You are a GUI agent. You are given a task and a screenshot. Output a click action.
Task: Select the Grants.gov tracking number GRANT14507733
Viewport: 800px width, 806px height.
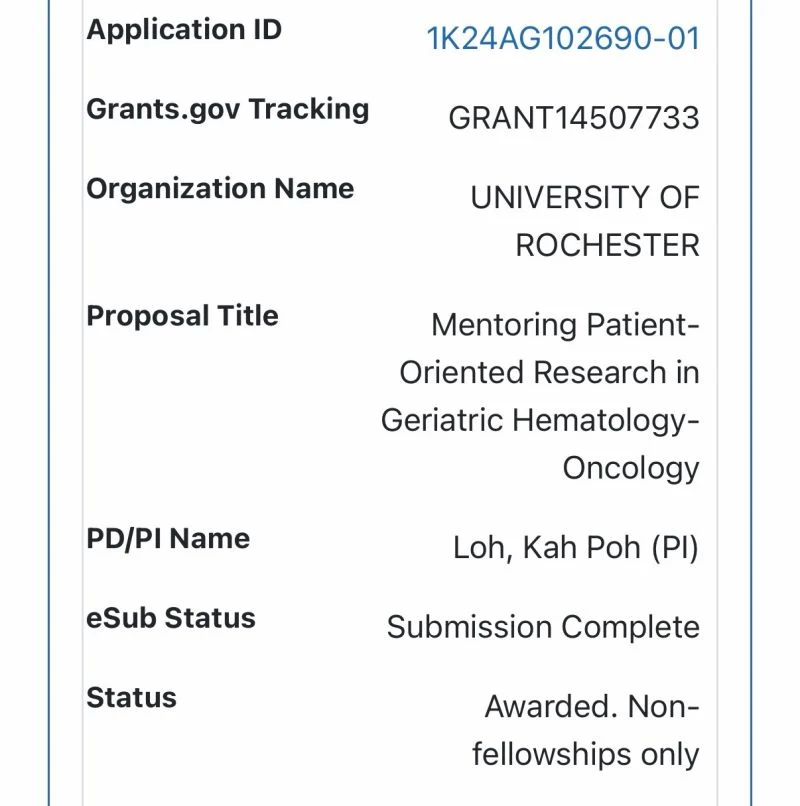[574, 118]
